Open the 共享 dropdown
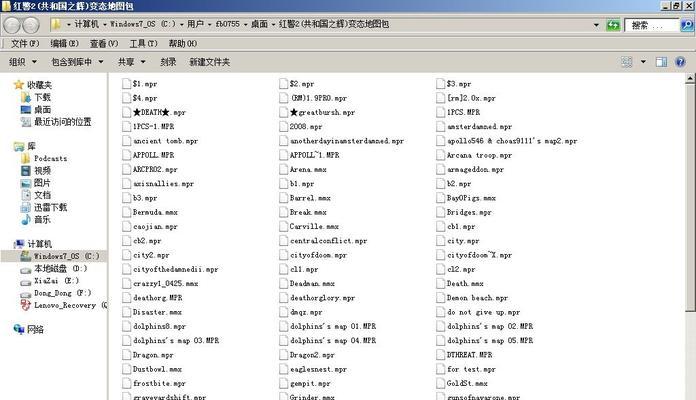The width and height of the screenshot is (696, 400). (x=131, y=62)
